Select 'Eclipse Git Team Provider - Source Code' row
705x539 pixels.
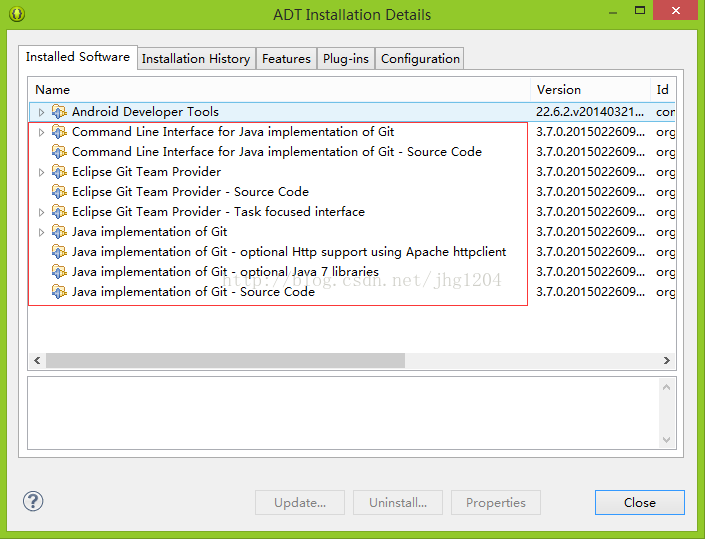pyautogui.click(x=352, y=192)
